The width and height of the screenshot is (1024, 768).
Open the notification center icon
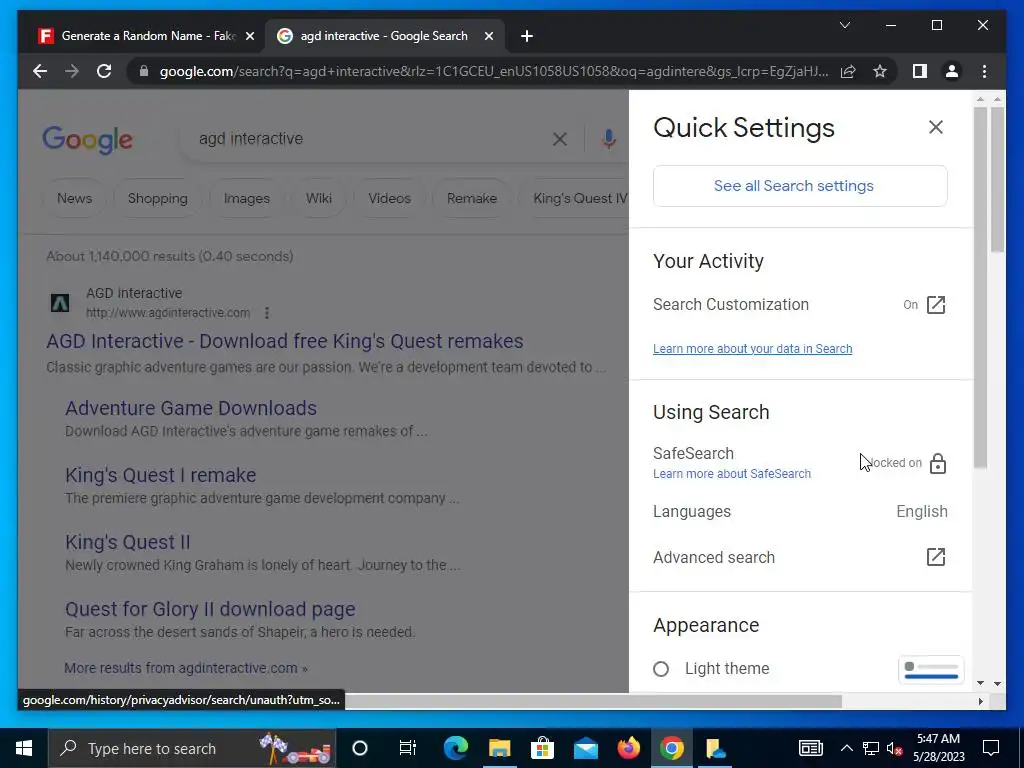(x=991, y=748)
